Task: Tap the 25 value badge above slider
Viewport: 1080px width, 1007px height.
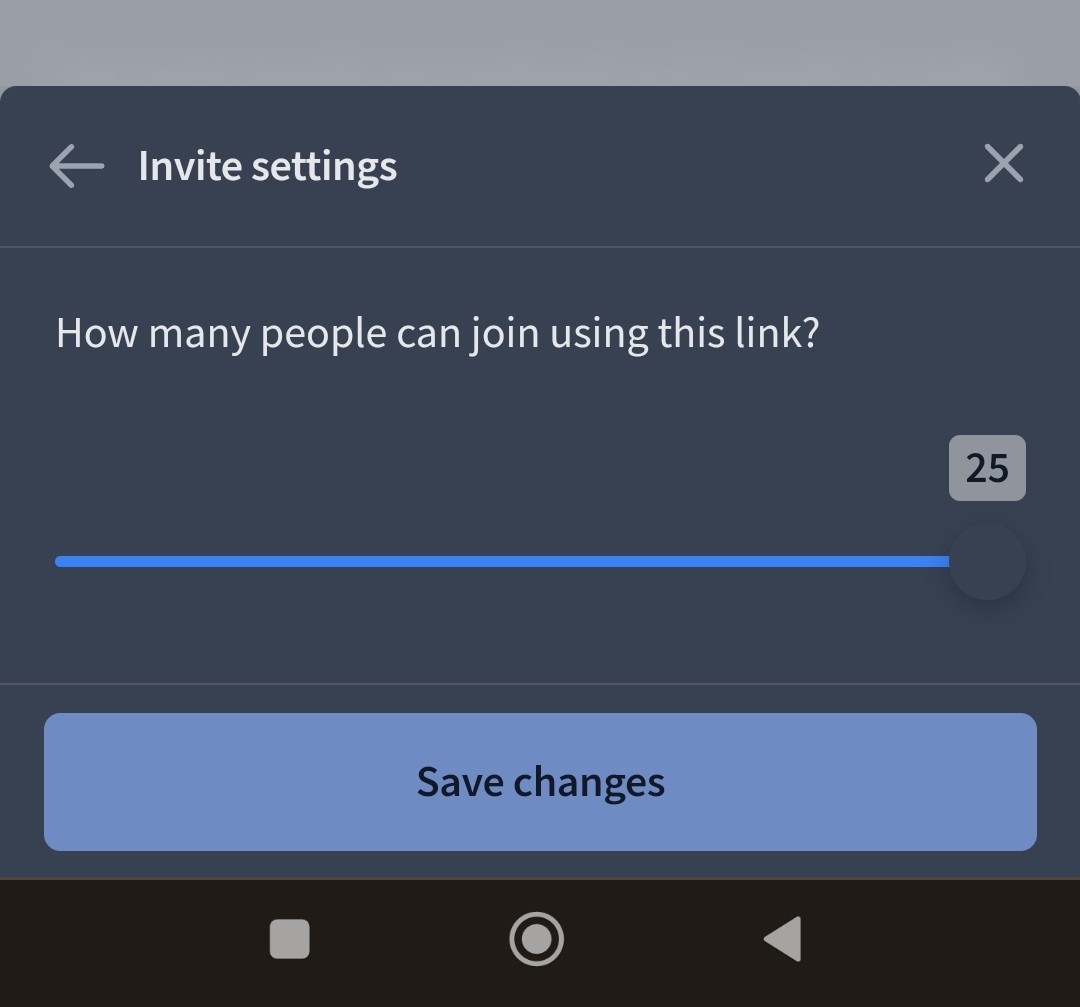Action: 987,468
